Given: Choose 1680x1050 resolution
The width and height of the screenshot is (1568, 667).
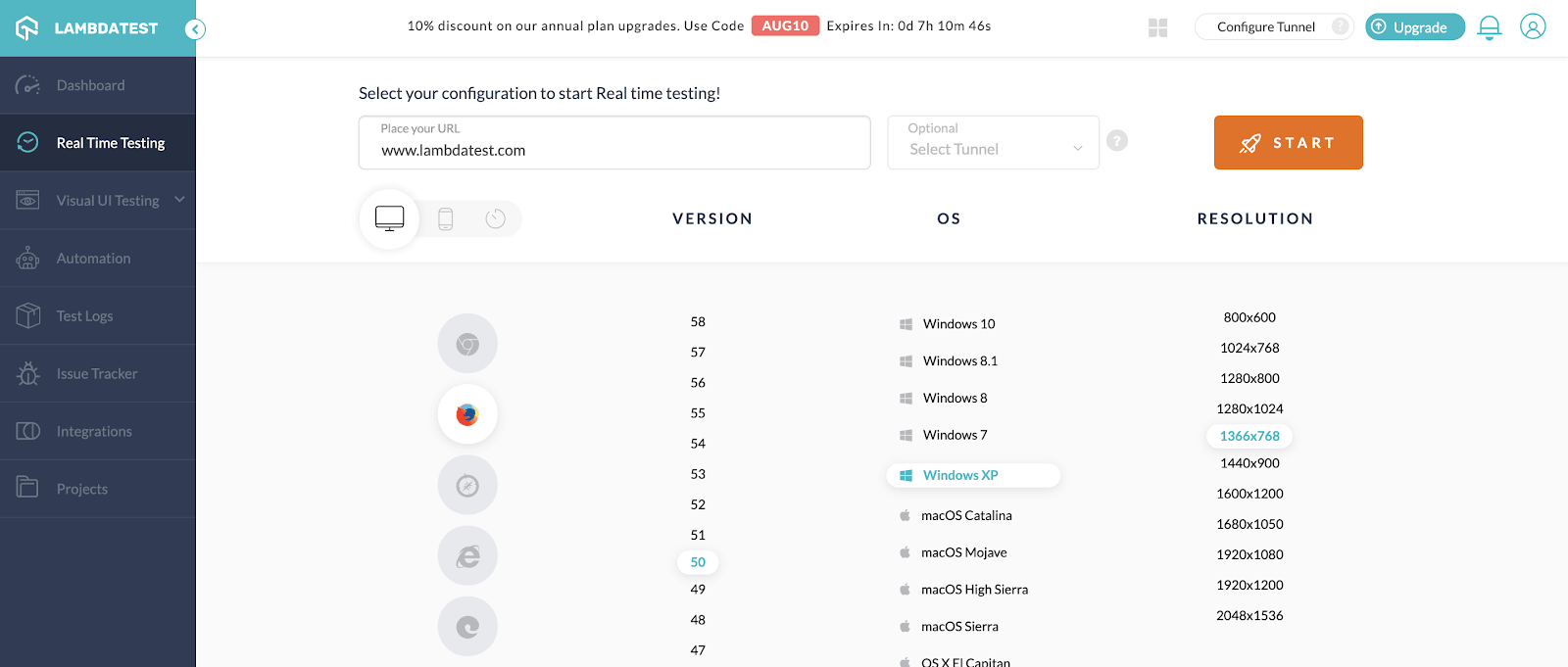Looking at the screenshot, I should click(1249, 525).
